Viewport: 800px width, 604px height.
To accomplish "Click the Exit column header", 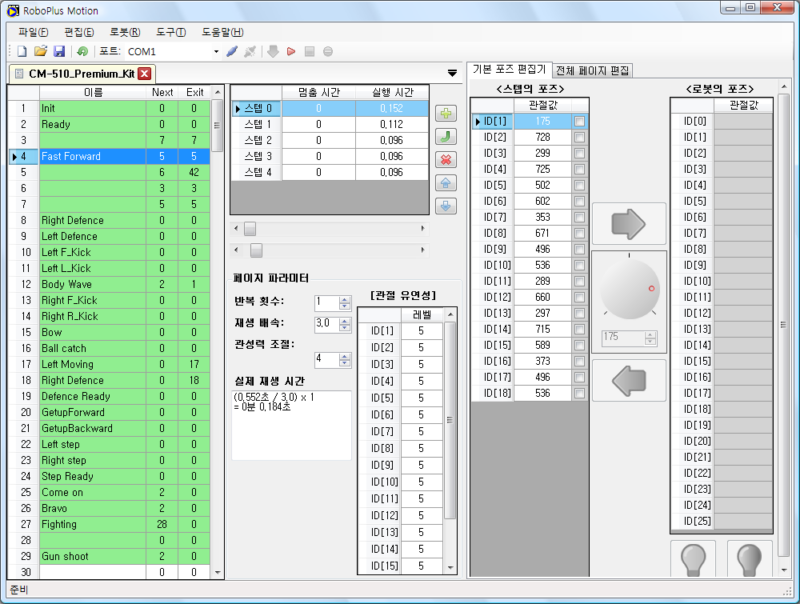I will [194, 92].
